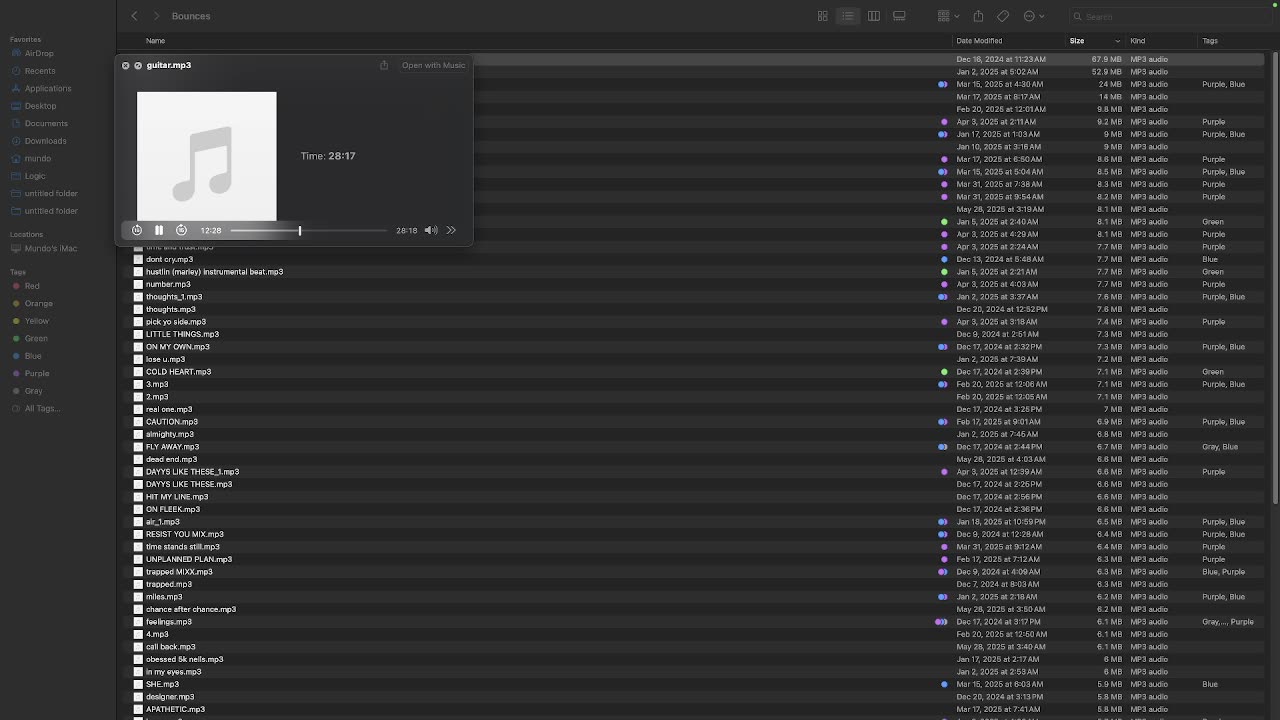1280x720 pixels.
Task: Filter by the Yellow tag in sidebar
Action: (x=36, y=321)
